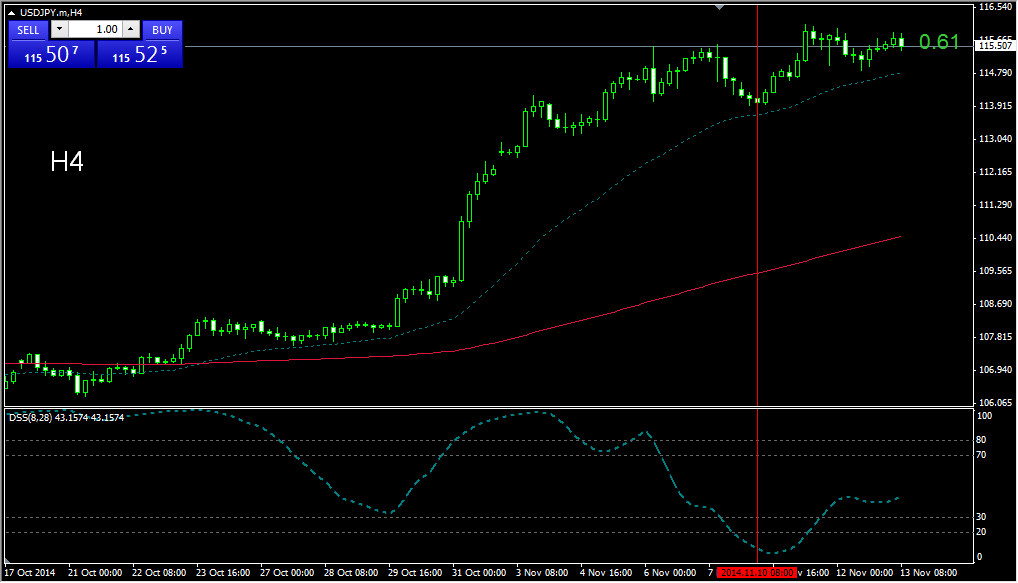1018x583 pixels.
Task: Click the 21 Oct 00:00 time label
Action: [x=95, y=573]
